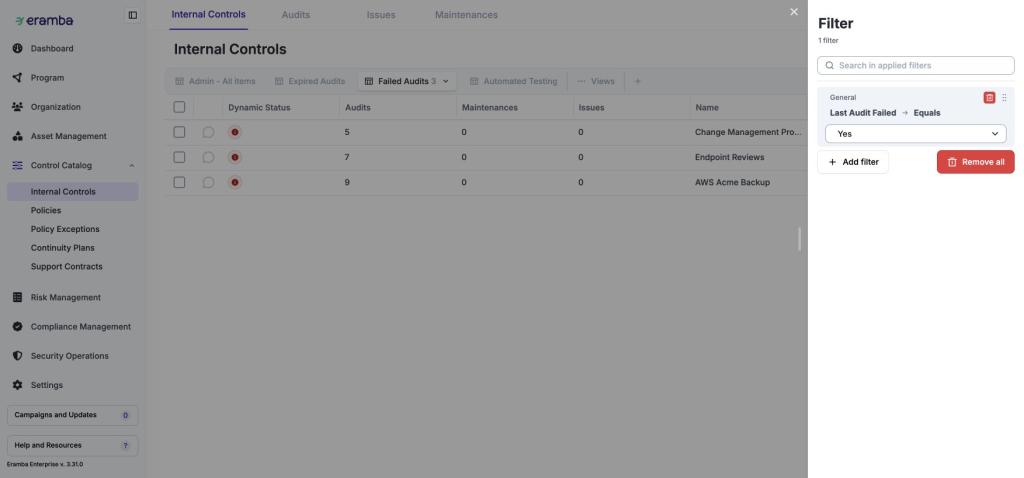Click the Dynamic Status column header
Viewport: 1024px width, 478px height.
pos(259,108)
